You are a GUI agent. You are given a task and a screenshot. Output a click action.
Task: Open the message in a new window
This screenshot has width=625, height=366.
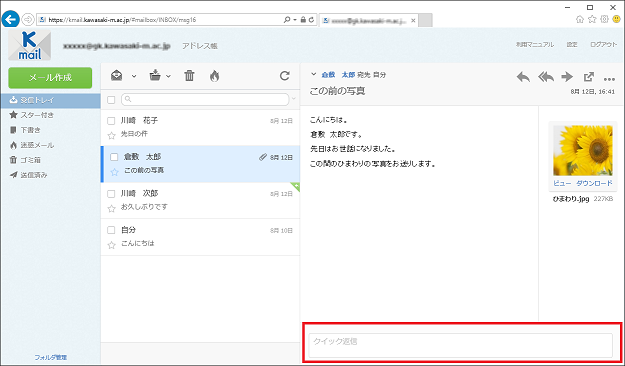589,77
